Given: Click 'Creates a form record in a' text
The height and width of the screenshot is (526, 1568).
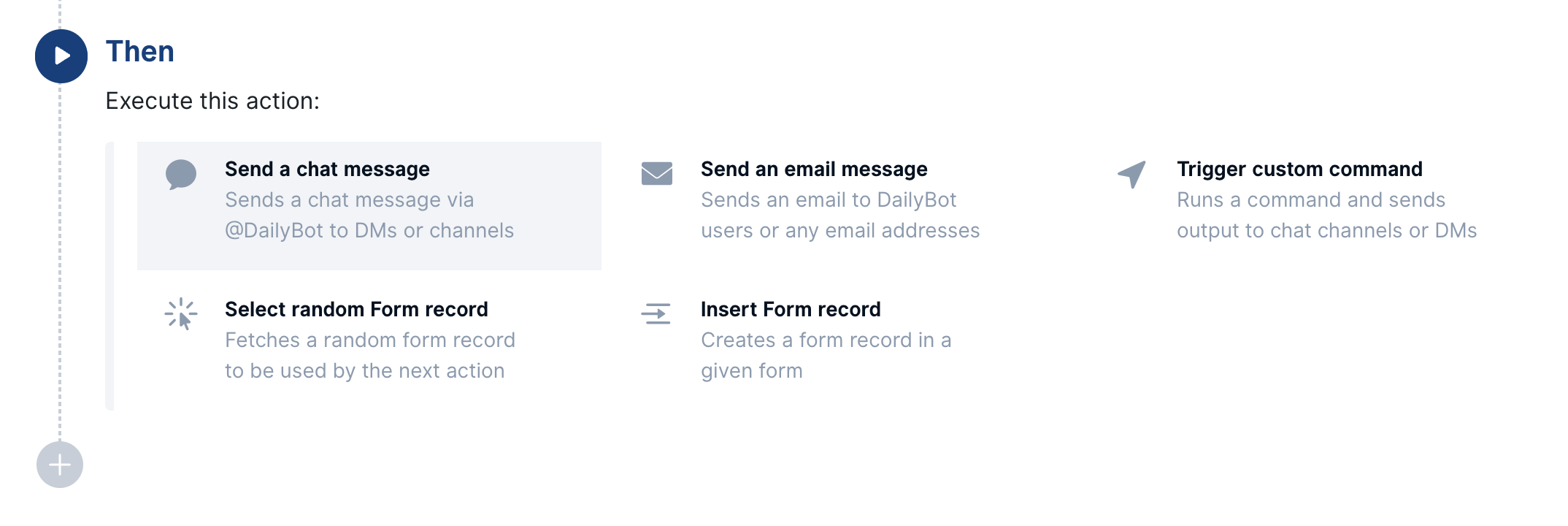Looking at the screenshot, I should [826, 340].
